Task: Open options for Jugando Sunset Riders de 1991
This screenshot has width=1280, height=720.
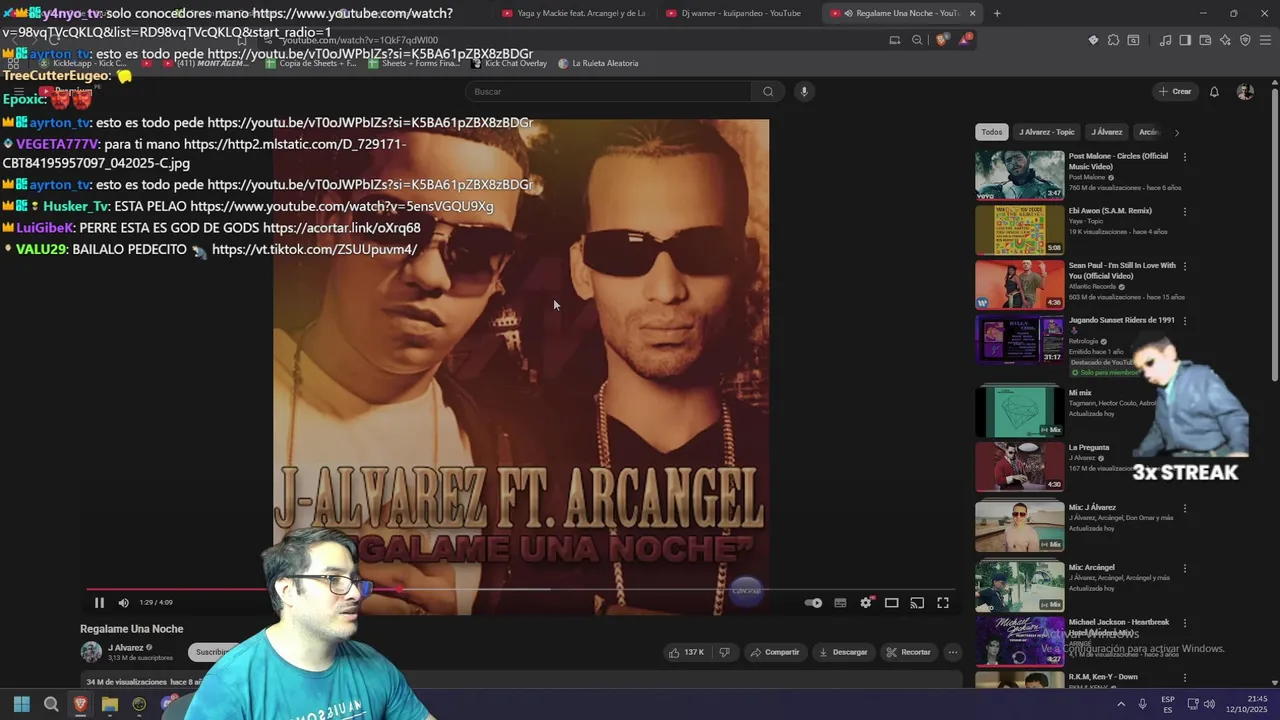Action: 1185,321
